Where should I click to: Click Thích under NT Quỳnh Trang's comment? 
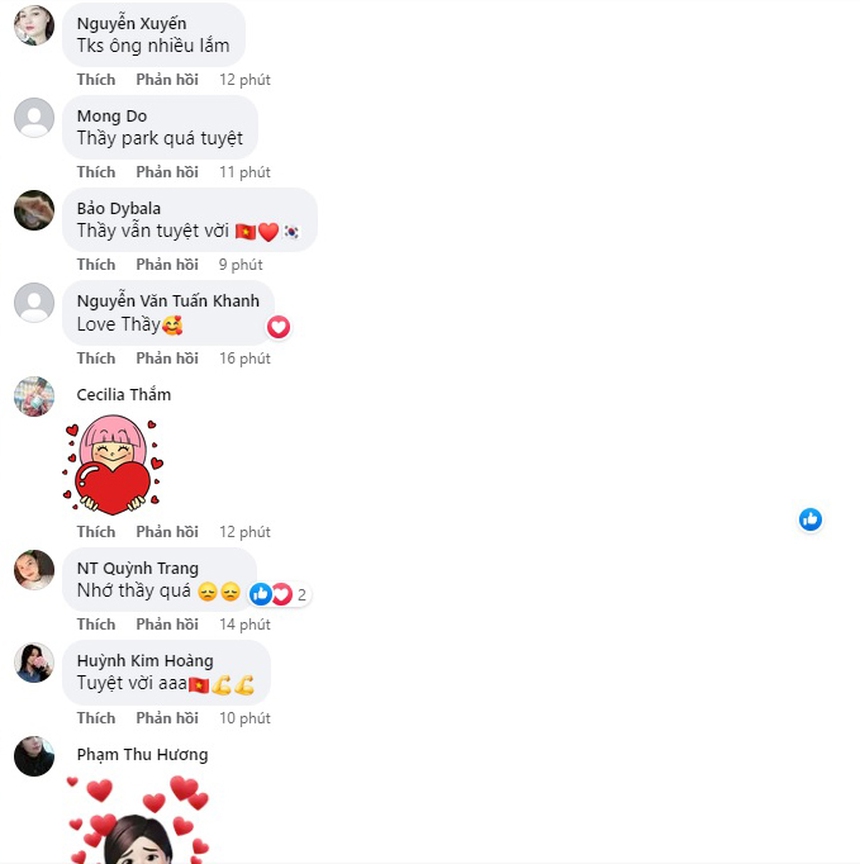96,624
